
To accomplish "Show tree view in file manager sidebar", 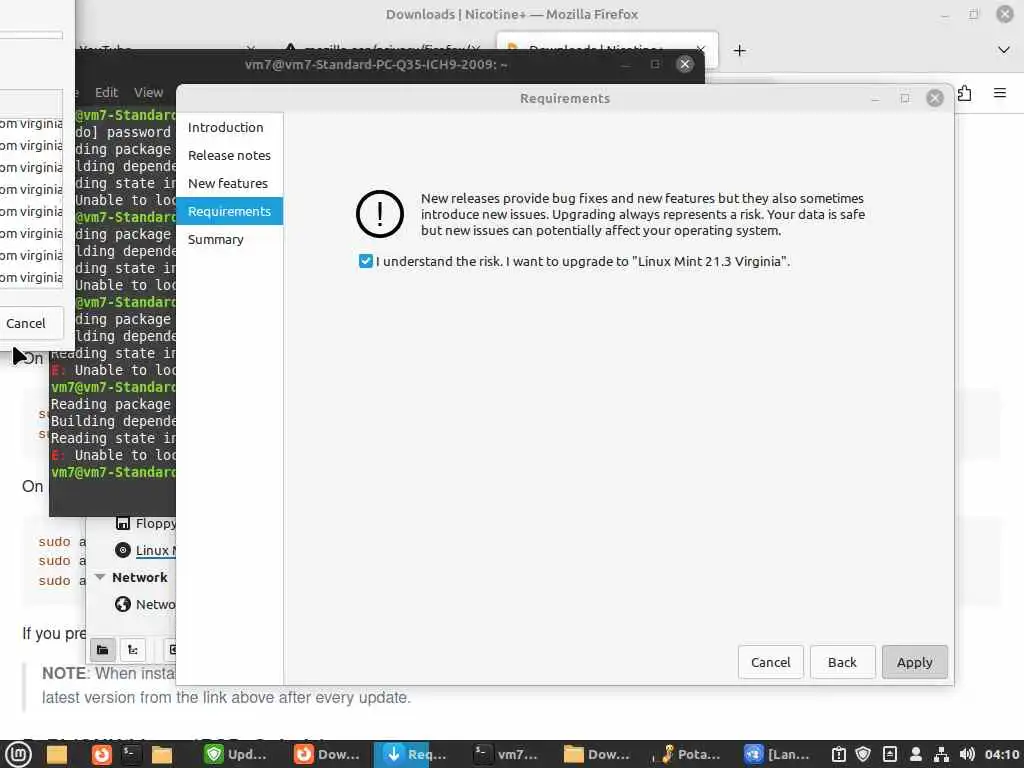I will tap(133, 649).
